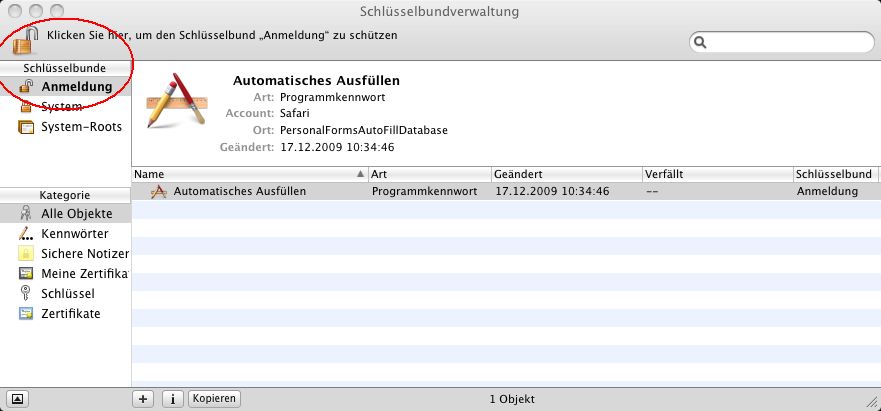Sort entries by Art column header
Image resolution: width=881 pixels, height=411 pixels.
pos(430,174)
